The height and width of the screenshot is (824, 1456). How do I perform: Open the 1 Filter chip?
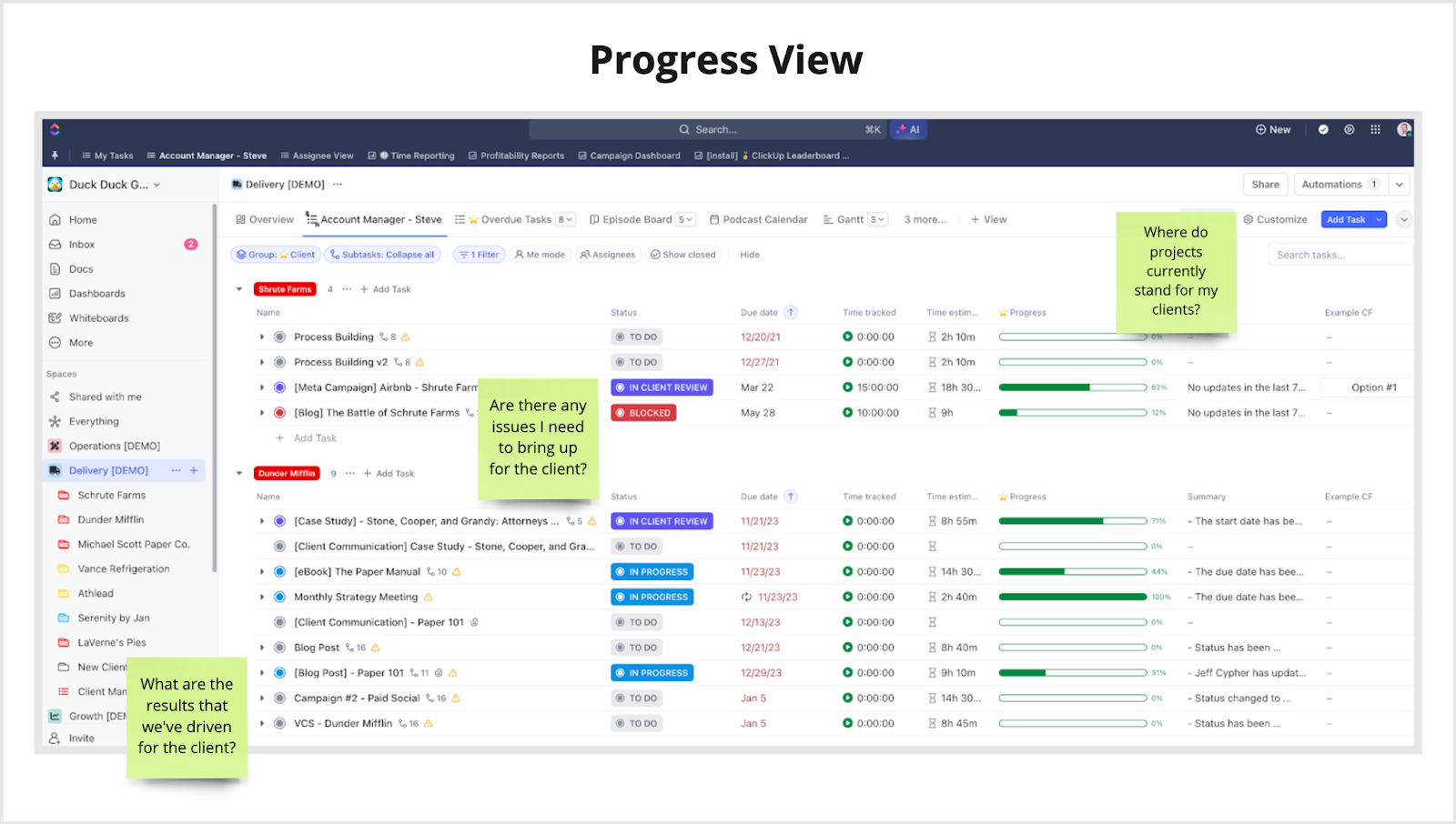pos(479,255)
